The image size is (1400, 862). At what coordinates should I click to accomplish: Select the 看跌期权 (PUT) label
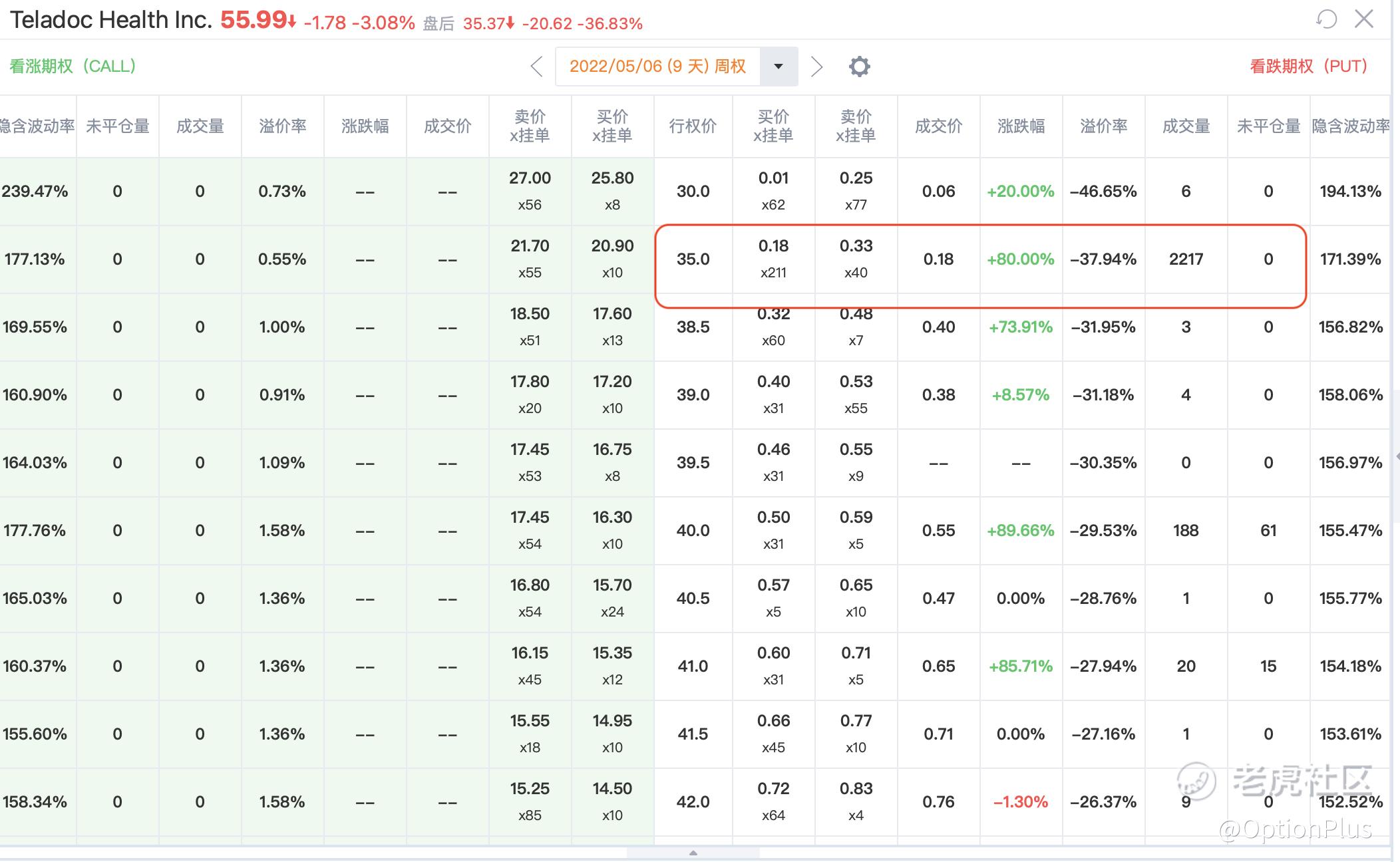point(1308,67)
